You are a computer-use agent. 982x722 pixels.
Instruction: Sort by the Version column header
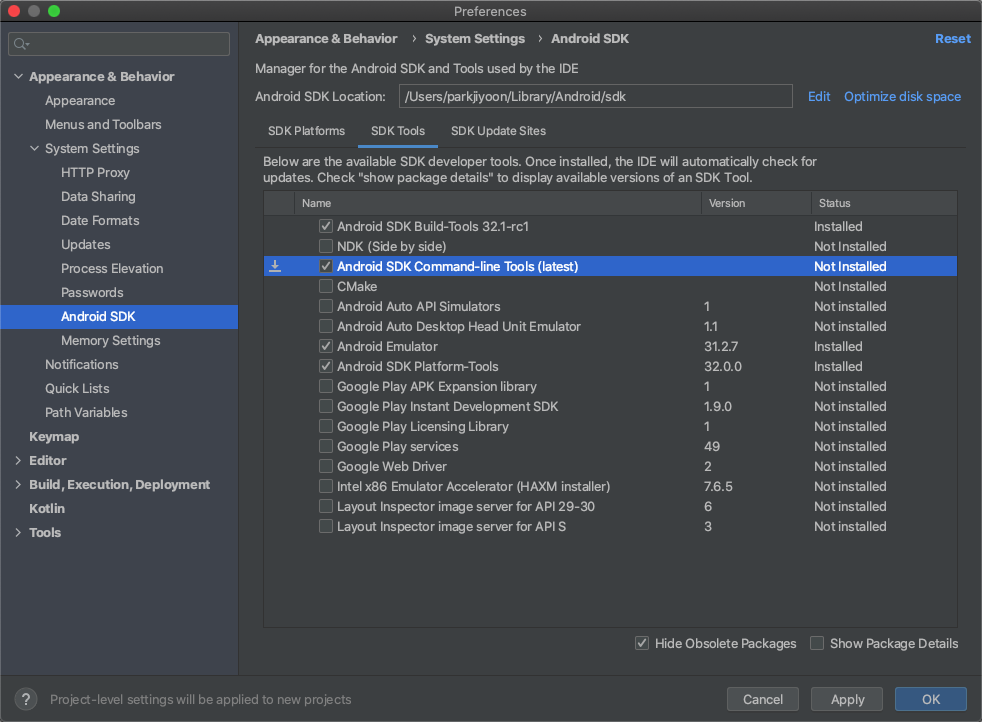pos(756,203)
